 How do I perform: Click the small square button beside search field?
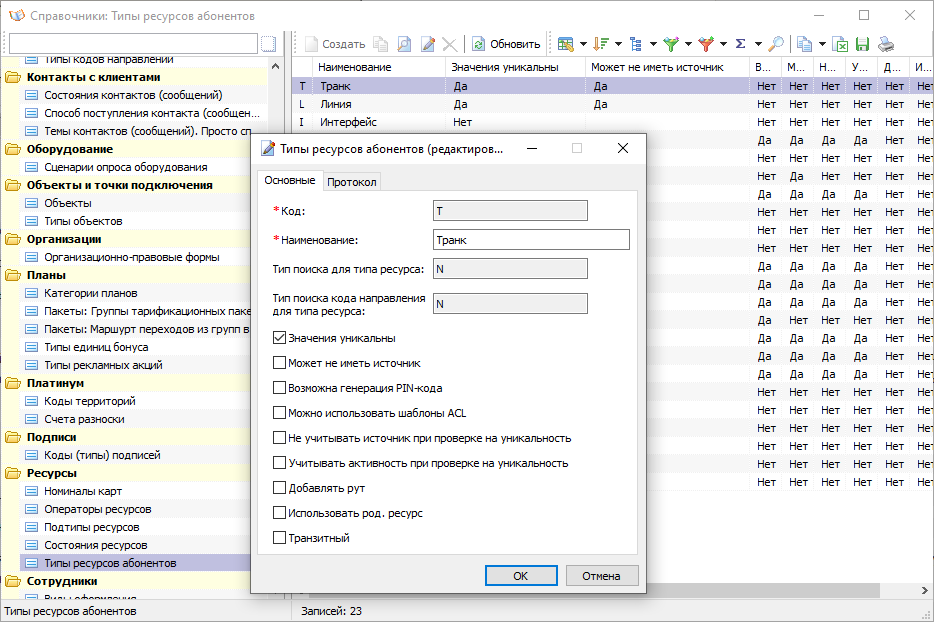269,43
